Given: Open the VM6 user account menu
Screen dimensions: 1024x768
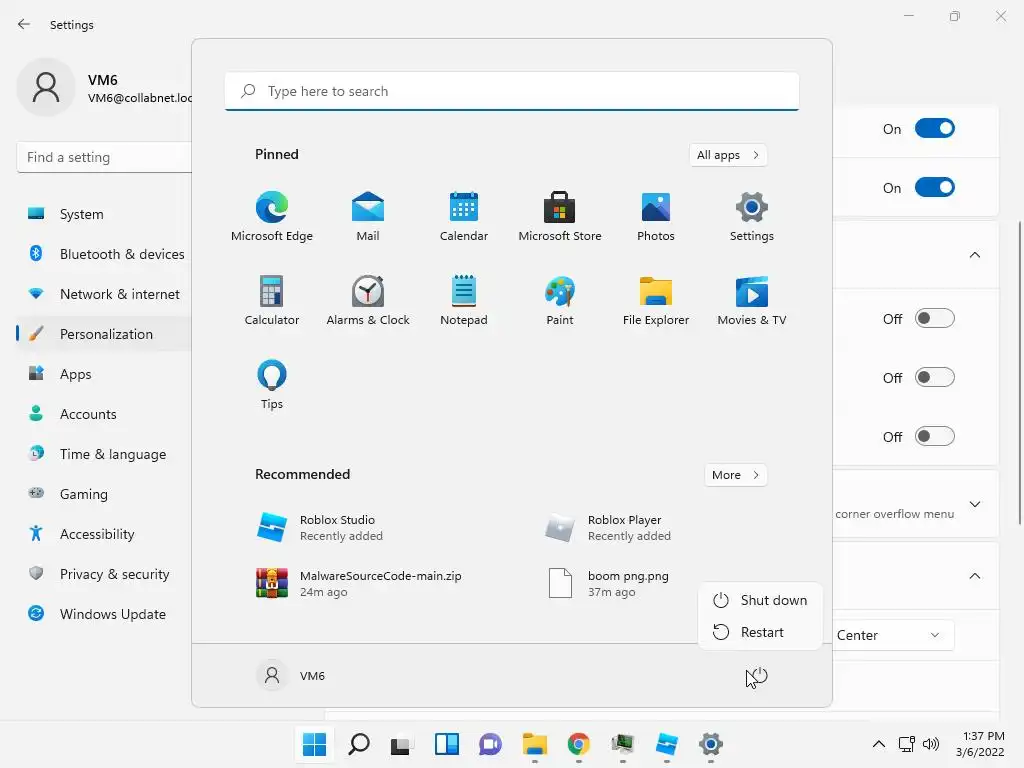Looking at the screenshot, I should tap(291, 676).
